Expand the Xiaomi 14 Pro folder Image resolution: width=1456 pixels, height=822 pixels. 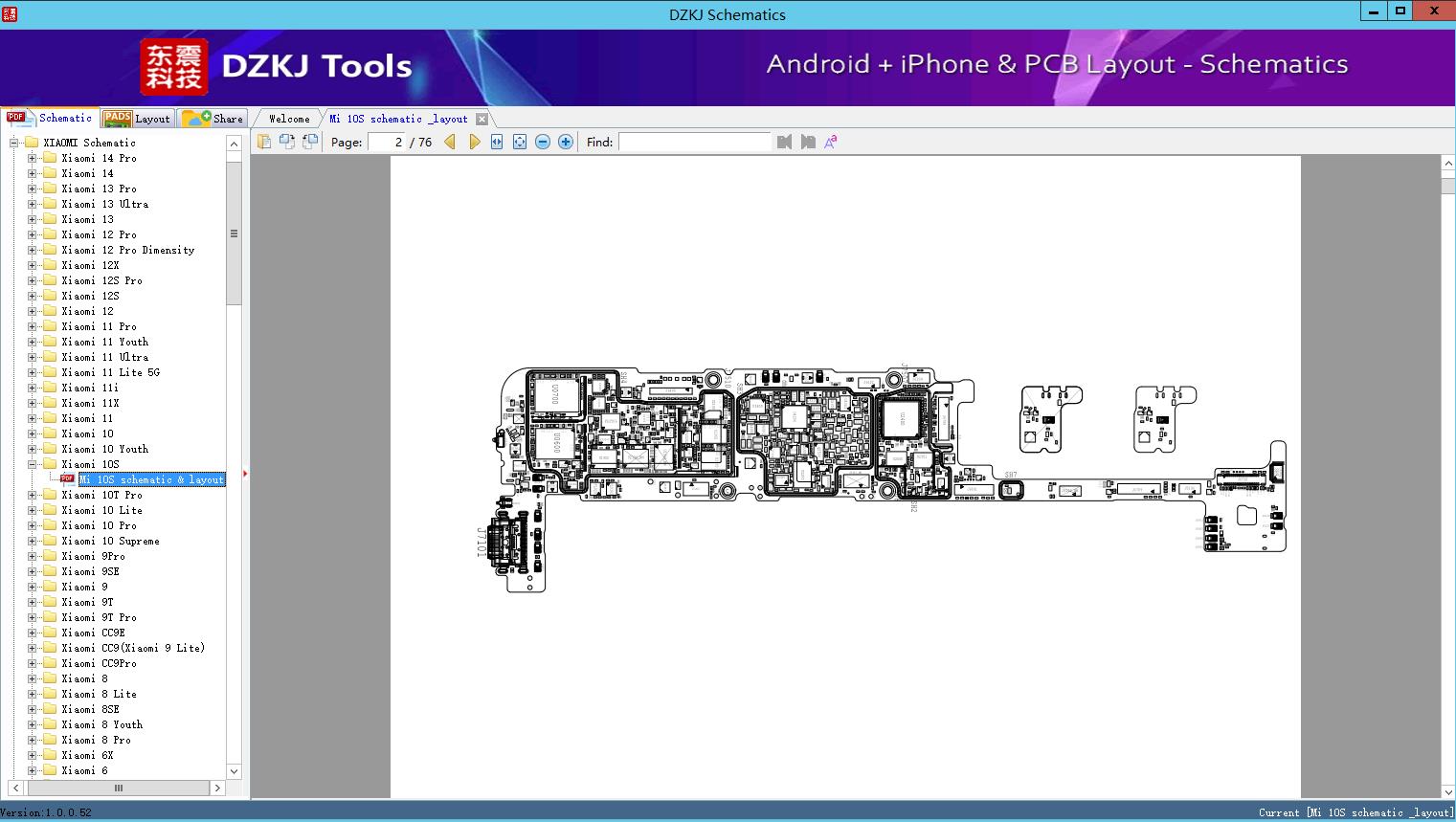pyautogui.click(x=32, y=158)
